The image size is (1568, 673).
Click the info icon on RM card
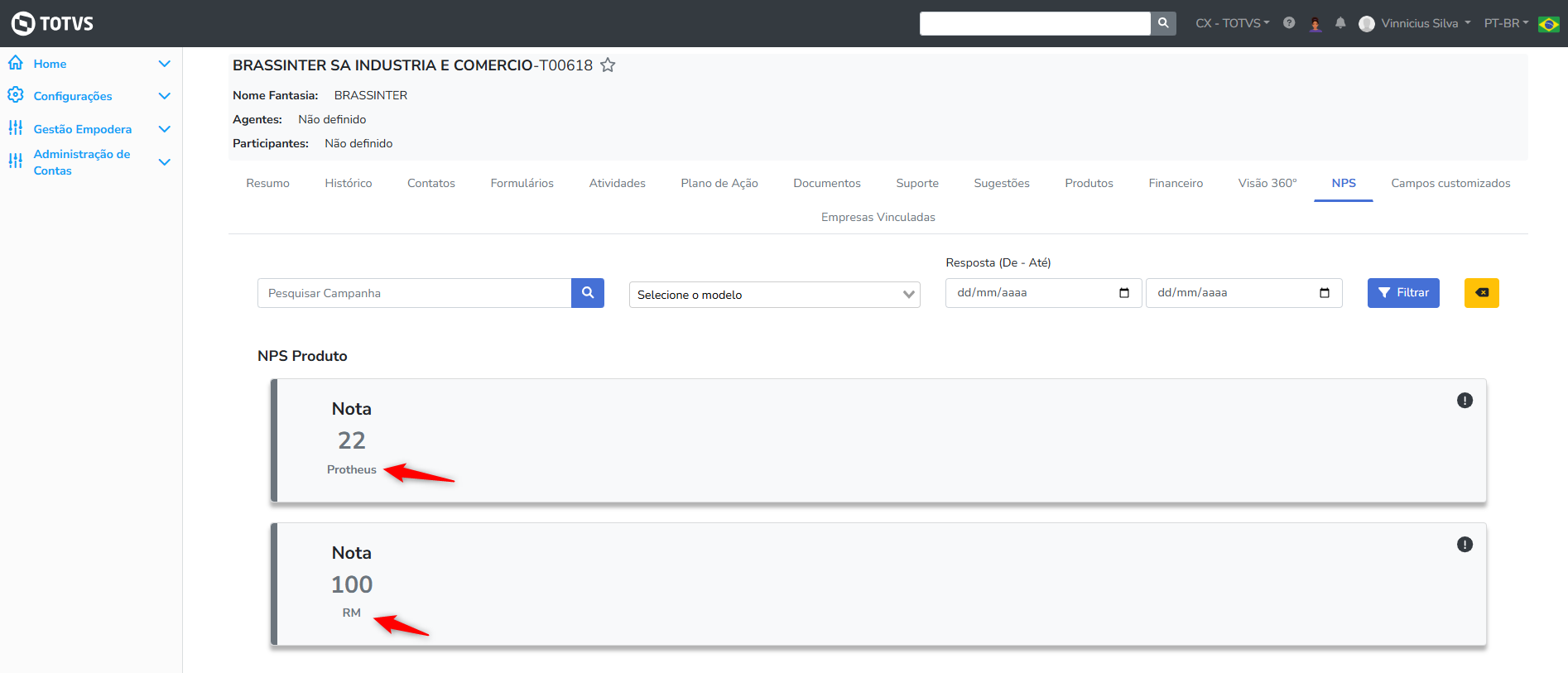(1465, 545)
